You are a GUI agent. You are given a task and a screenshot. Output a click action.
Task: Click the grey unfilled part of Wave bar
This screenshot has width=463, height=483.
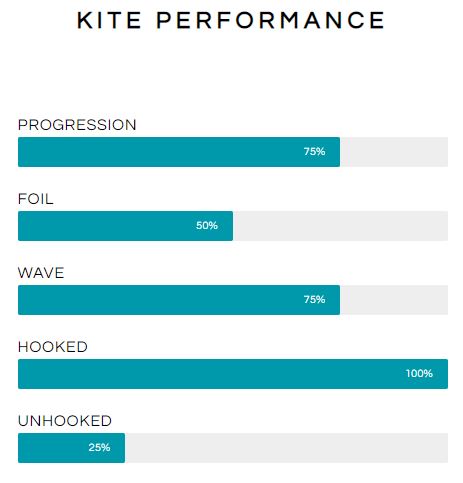tap(394, 300)
